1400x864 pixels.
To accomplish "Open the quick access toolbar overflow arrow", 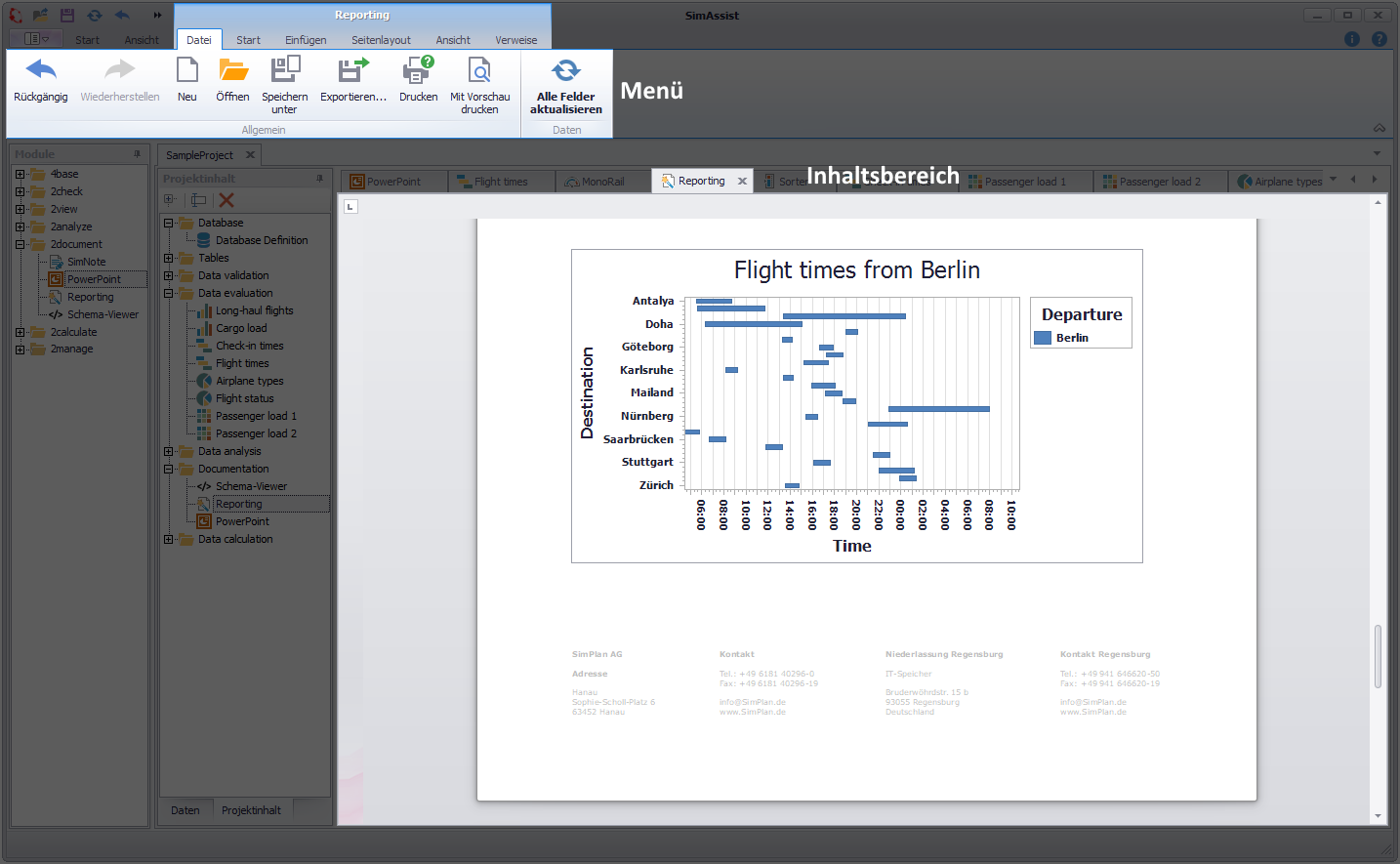I will pyautogui.click(x=157, y=15).
